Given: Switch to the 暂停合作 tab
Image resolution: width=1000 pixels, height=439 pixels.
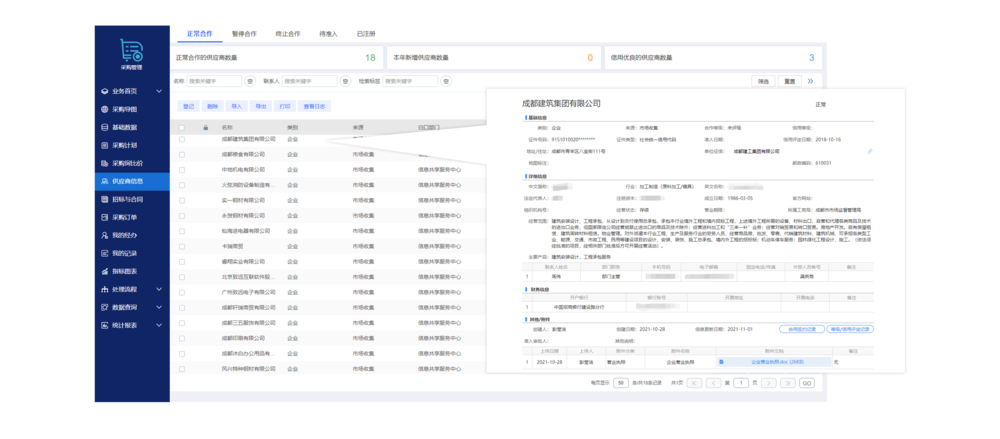Looking at the screenshot, I should coord(243,33).
